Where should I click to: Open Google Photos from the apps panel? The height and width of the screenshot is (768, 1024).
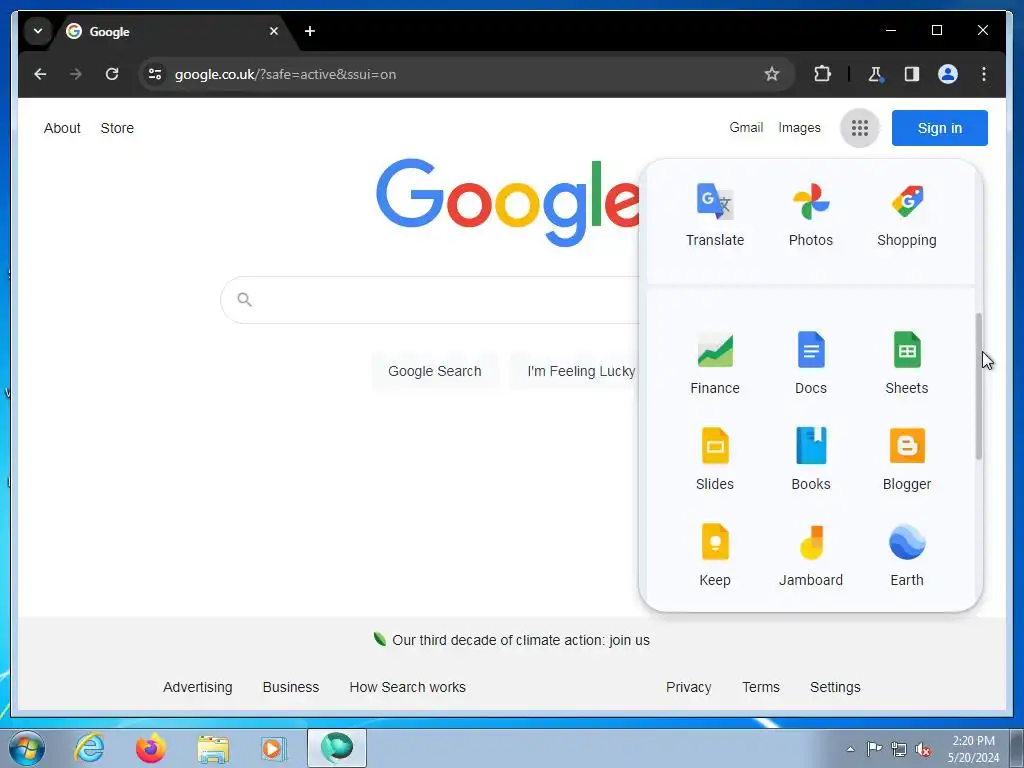point(810,215)
